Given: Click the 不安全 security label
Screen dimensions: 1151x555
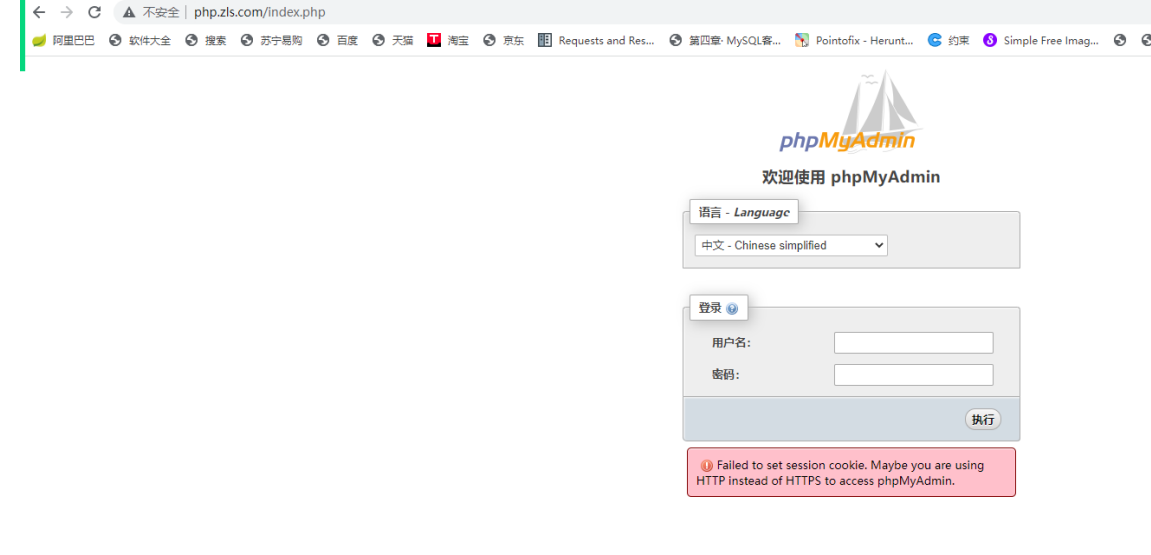Looking at the screenshot, I should pyautogui.click(x=161, y=12).
